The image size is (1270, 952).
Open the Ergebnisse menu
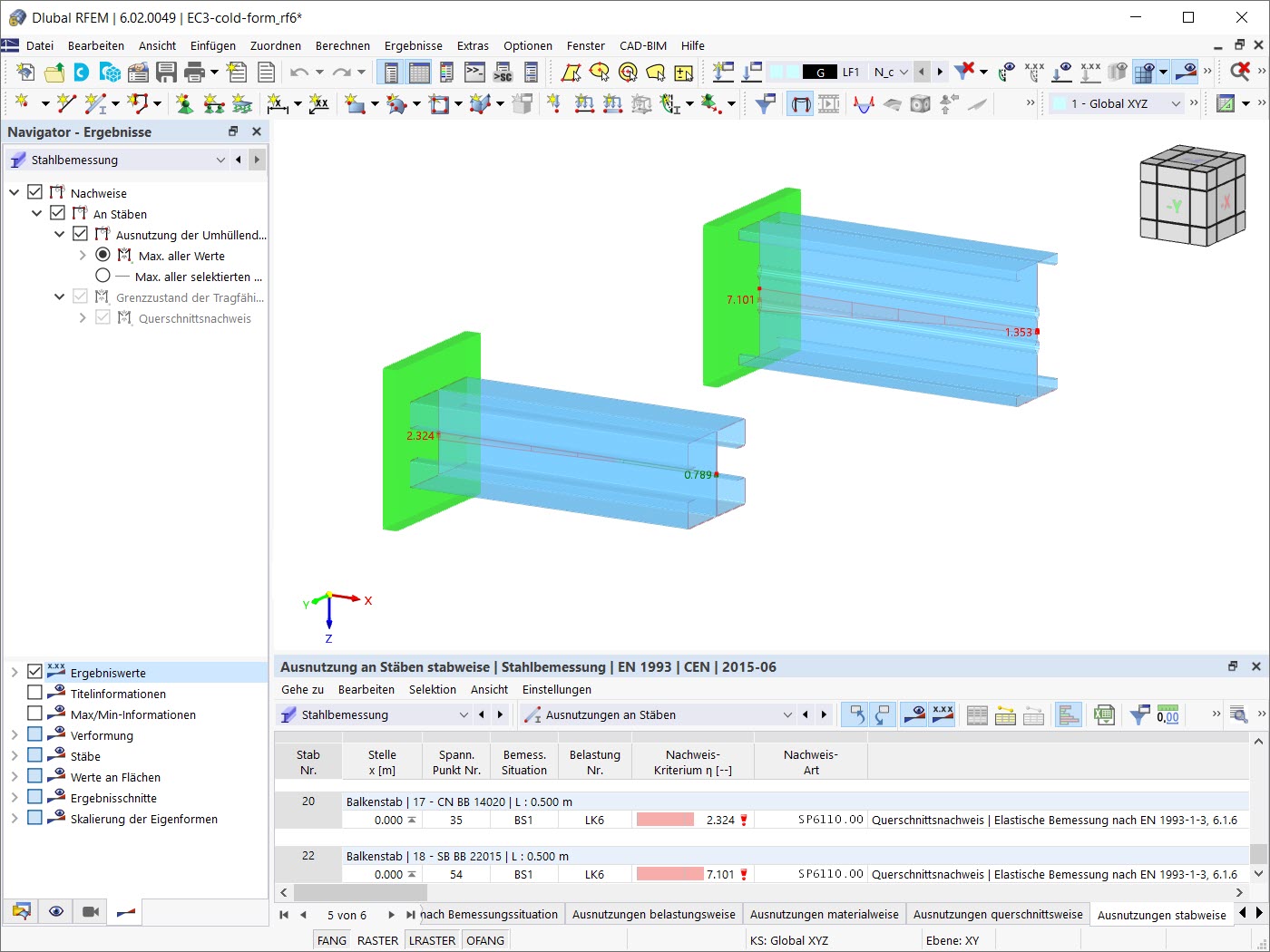pos(414,45)
